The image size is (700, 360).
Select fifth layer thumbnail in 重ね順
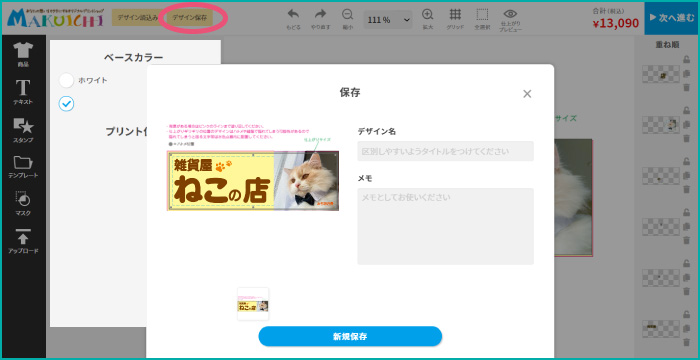661,278
